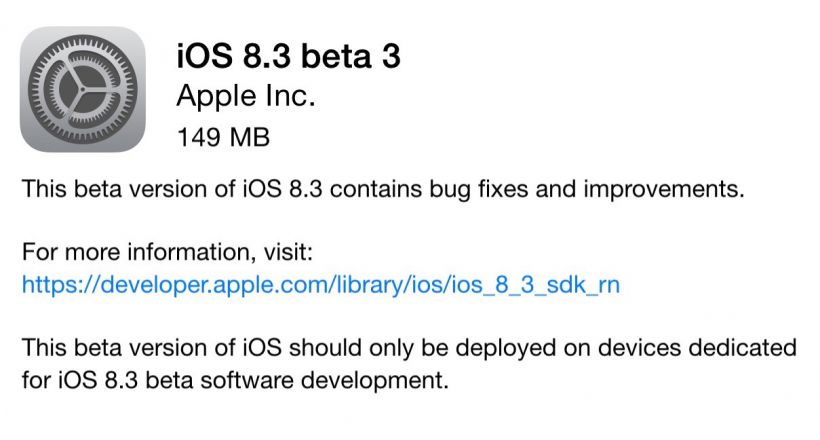Select the iOS 8.3 beta 3 title
This screenshot has height=440, width=820.
[289, 56]
